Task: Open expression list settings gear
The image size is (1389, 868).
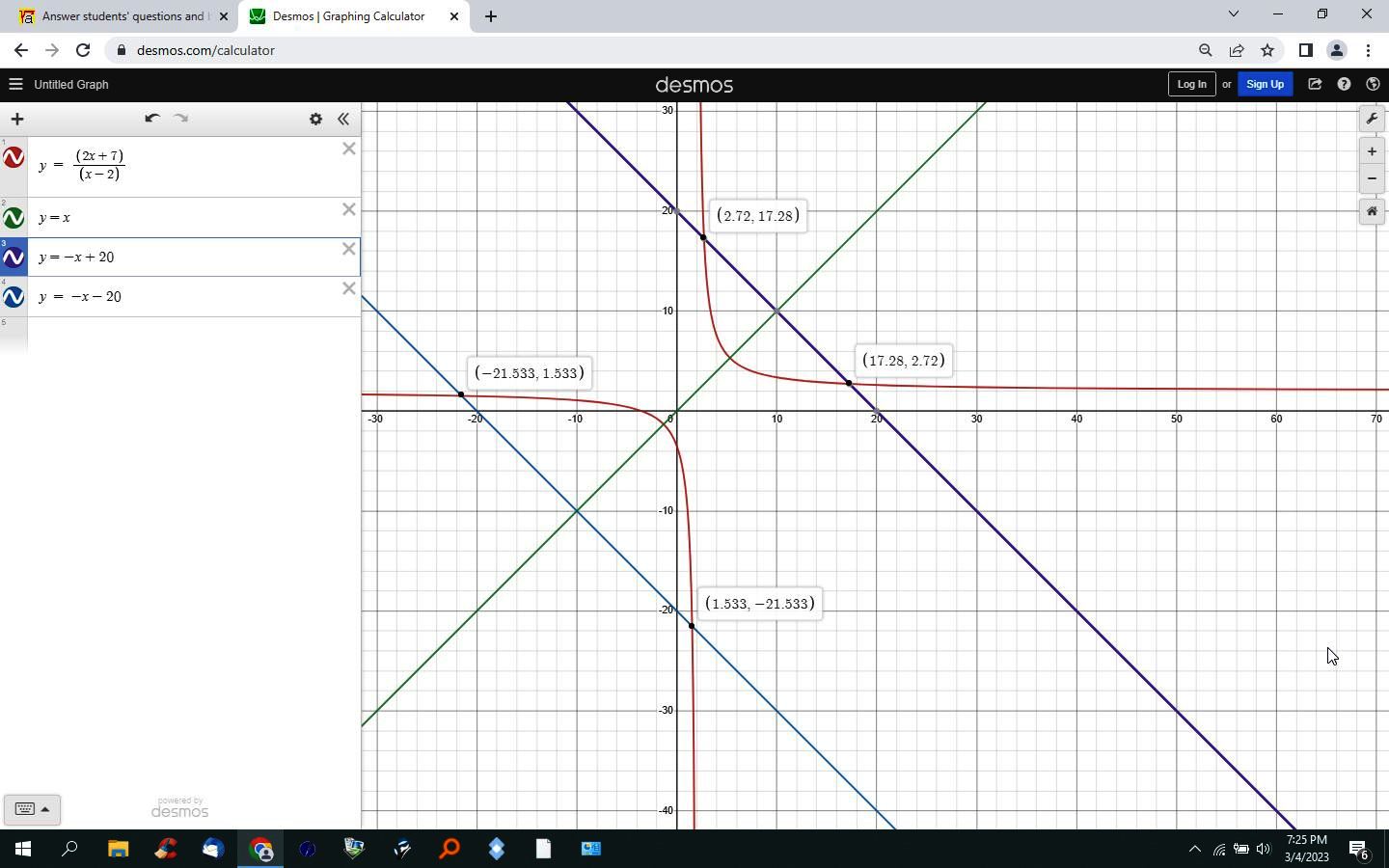Action: (x=315, y=119)
